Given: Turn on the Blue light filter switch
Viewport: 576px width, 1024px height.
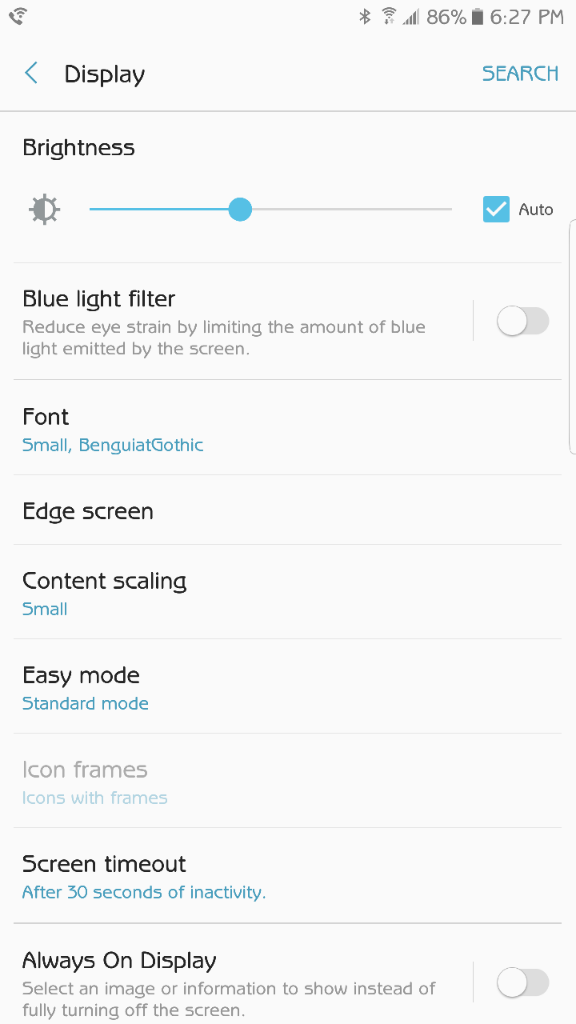Looking at the screenshot, I should point(522,321).
